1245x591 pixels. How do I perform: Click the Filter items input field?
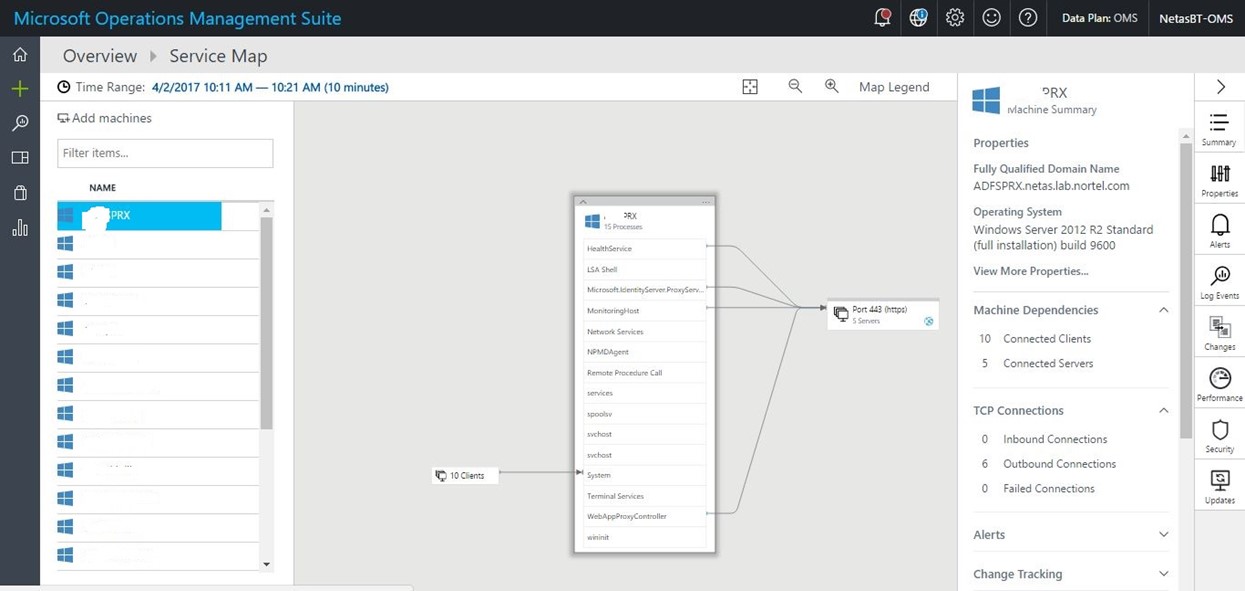pos(165,153)
